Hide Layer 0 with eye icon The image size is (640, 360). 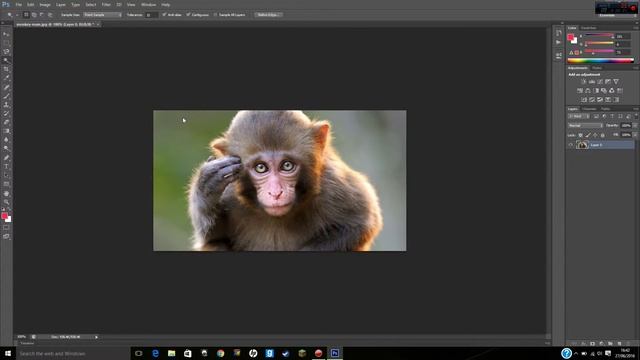click(x=571, y=145)
